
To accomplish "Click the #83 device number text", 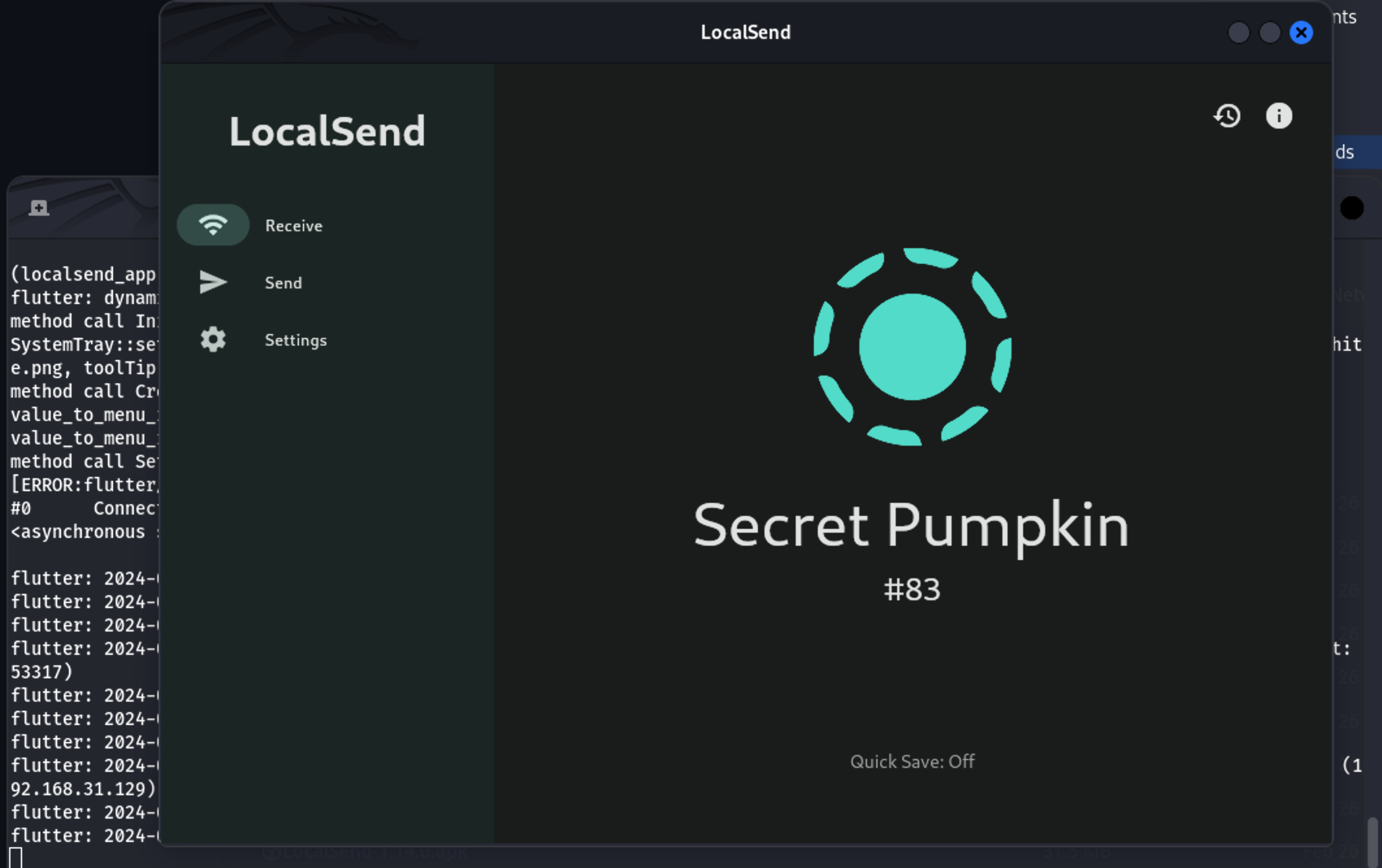I will coord(912,590).
